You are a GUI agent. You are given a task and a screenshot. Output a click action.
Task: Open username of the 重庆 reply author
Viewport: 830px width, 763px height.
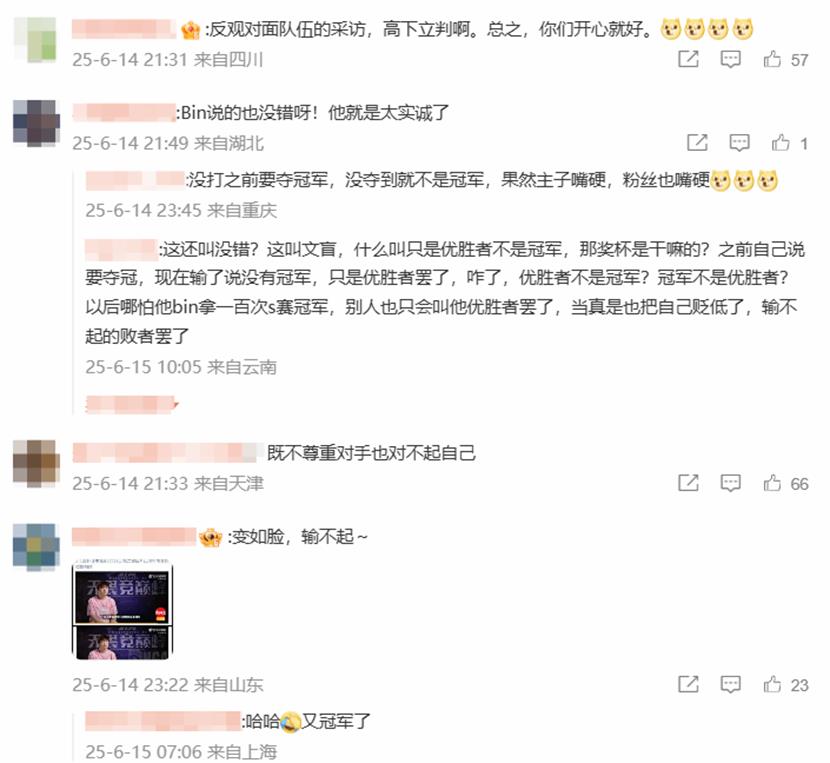pos(134,180)
